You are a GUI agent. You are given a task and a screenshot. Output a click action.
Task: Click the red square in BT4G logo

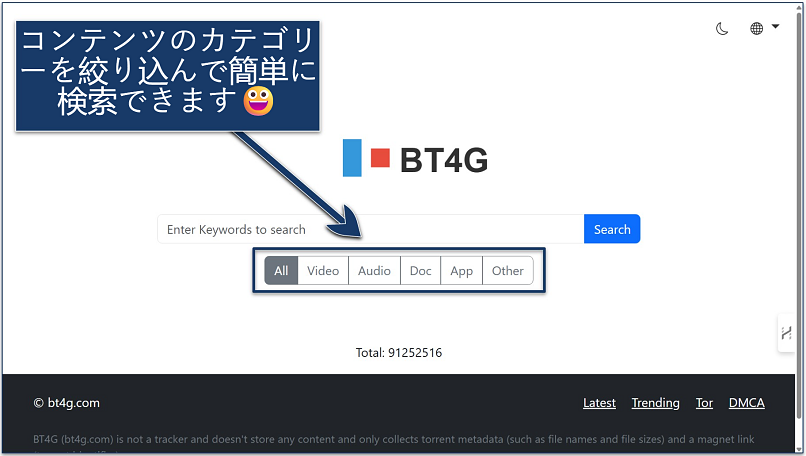(x=380, y=158)
